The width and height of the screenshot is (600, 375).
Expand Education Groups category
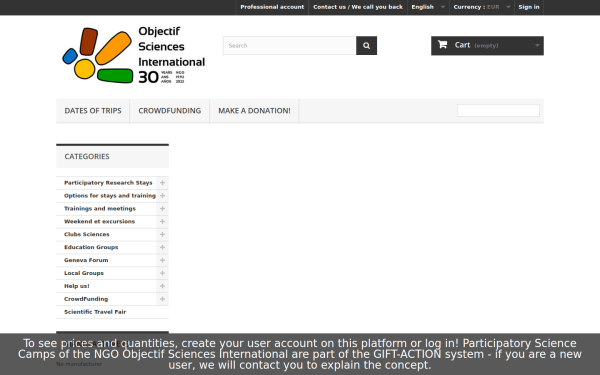click(162, 248)
